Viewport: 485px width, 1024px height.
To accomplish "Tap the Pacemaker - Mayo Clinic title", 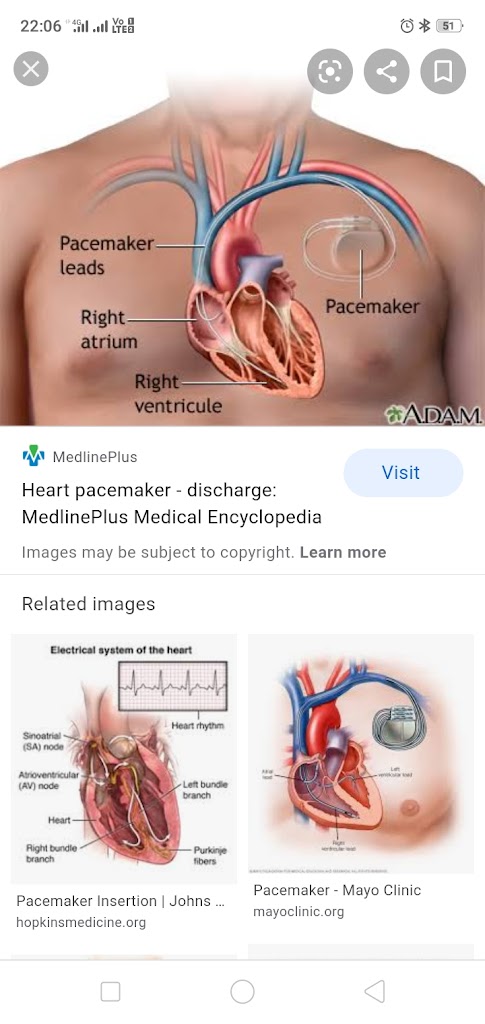I will pos(337,890).
